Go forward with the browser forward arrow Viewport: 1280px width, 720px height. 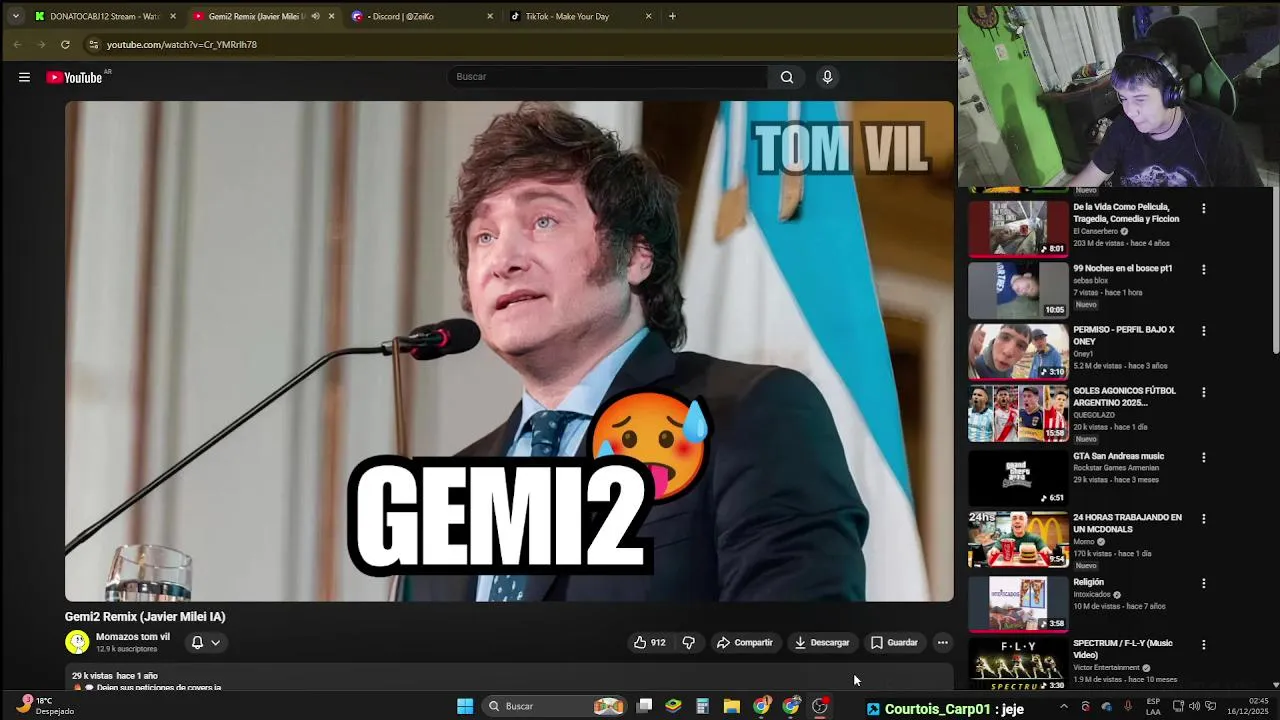(41, 44)
